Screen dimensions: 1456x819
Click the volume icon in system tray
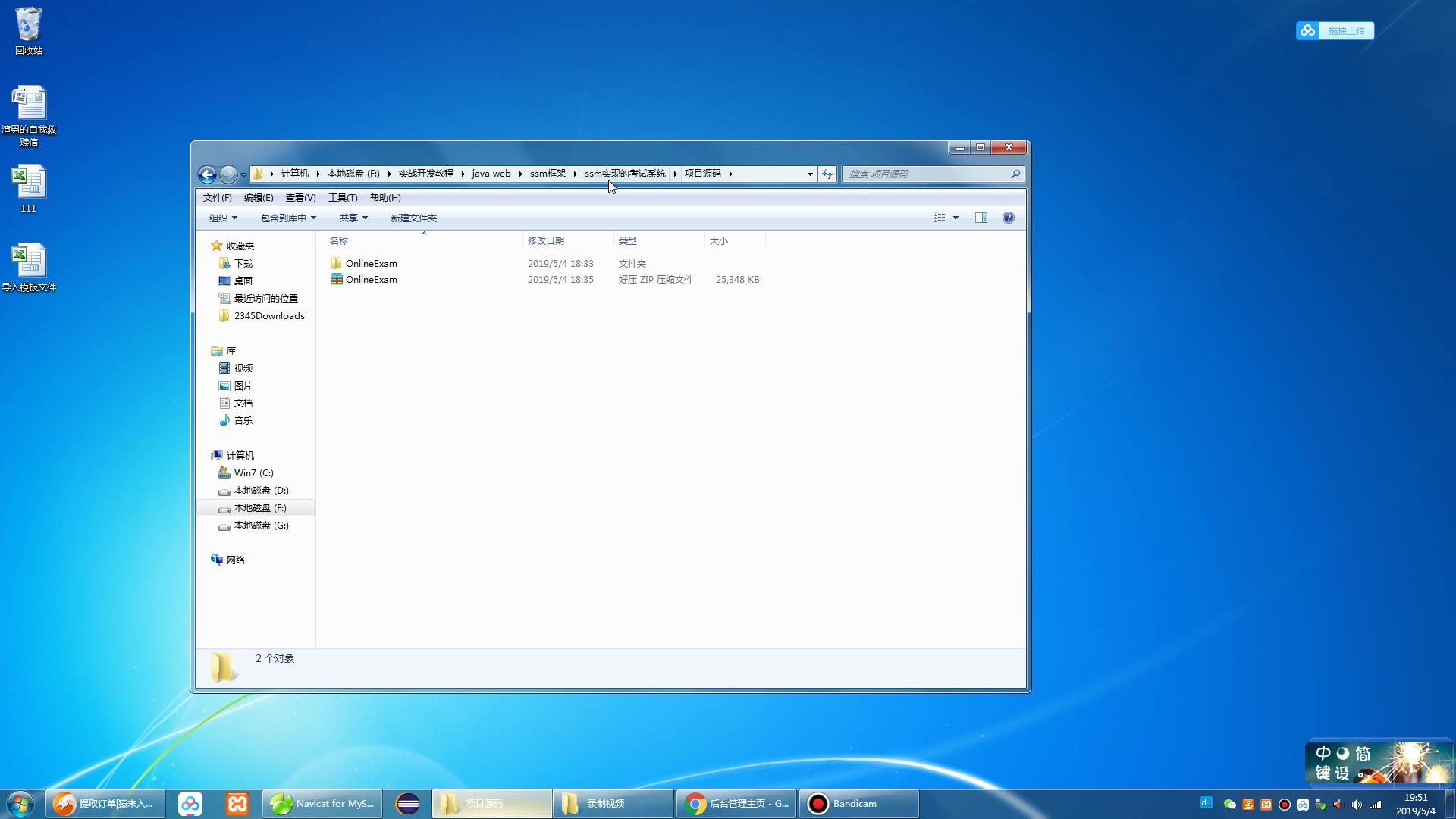(x=1357, y=805)
